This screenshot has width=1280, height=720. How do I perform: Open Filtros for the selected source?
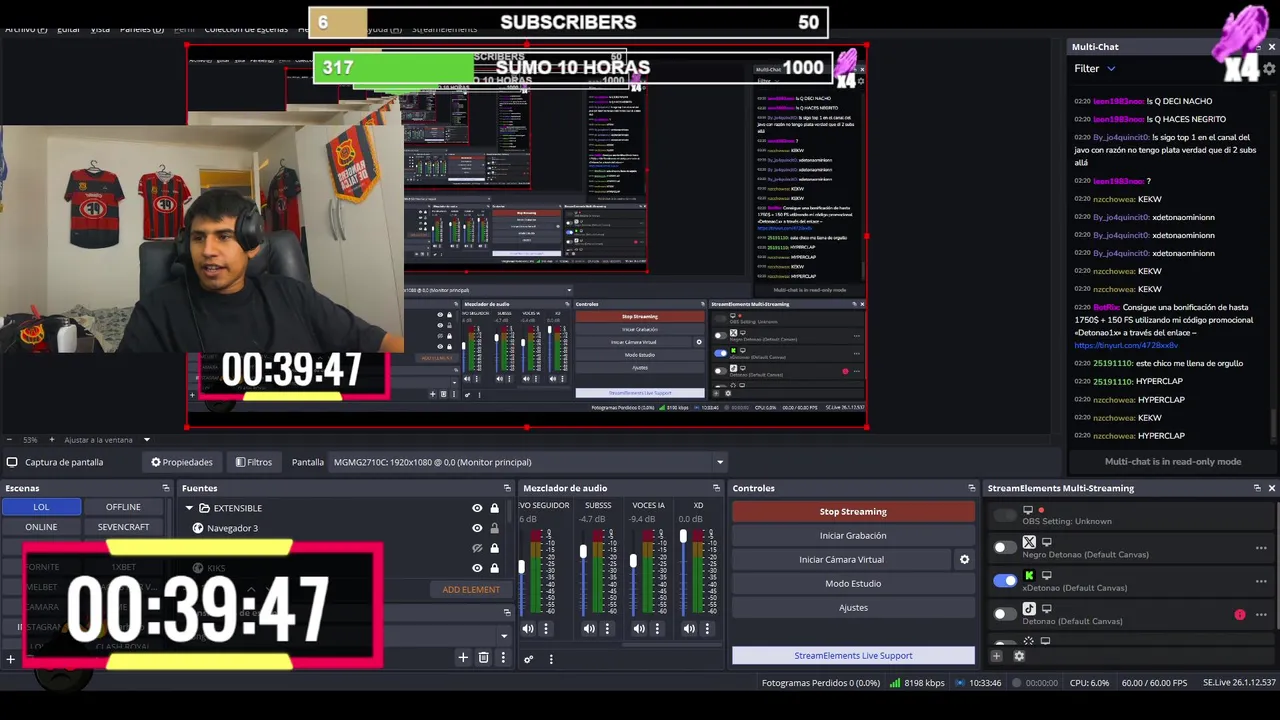point(254,462)
